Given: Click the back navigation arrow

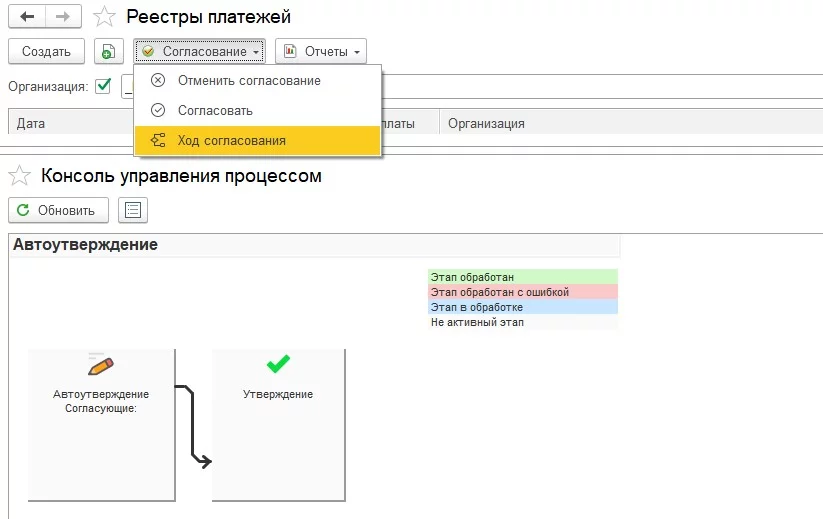Looking at the screenshot, I should tap(27, 17).
